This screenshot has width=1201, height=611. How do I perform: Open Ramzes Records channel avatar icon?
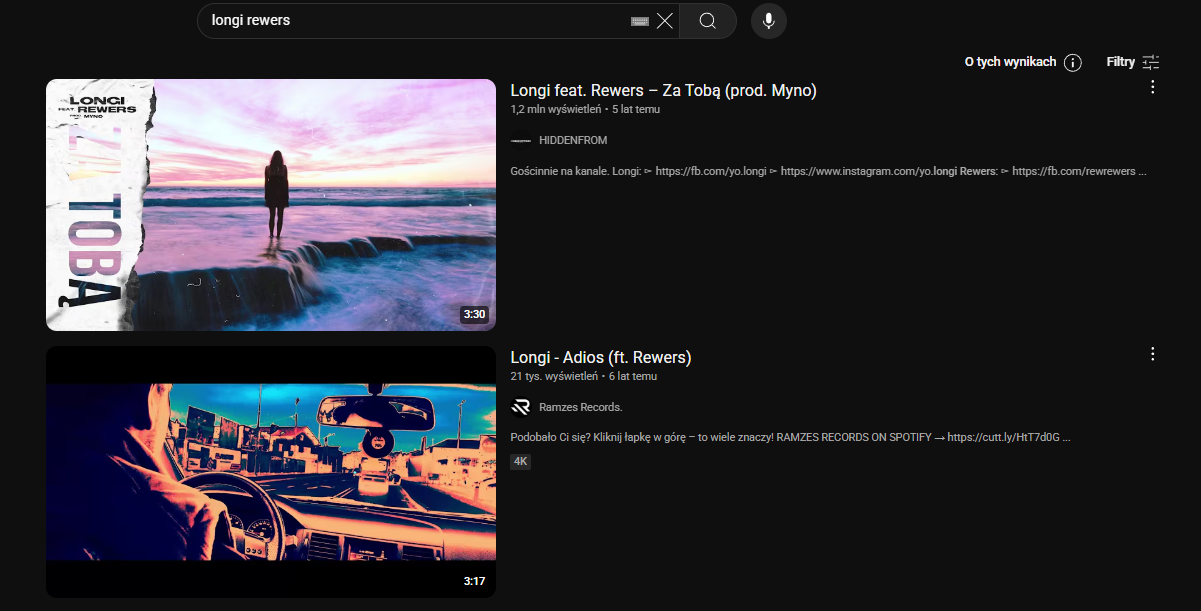tap(520, 407)
